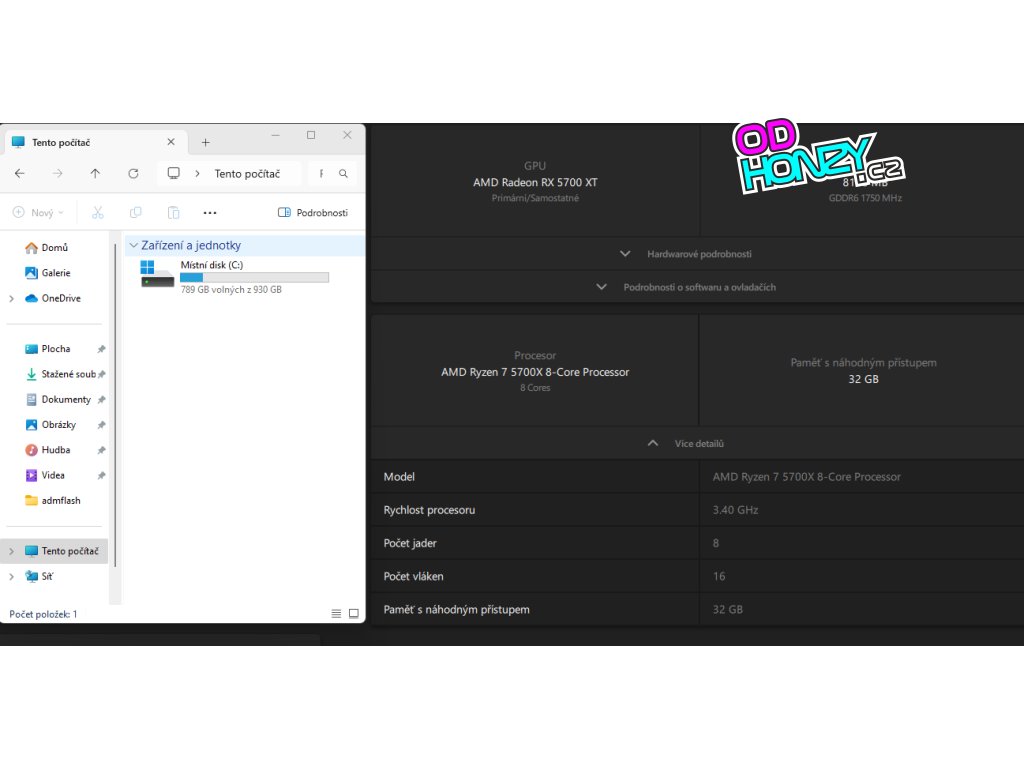Screen dimensions: 1024x768
Task: Refresh the Tento počítač view
Action: click(133, 174)
